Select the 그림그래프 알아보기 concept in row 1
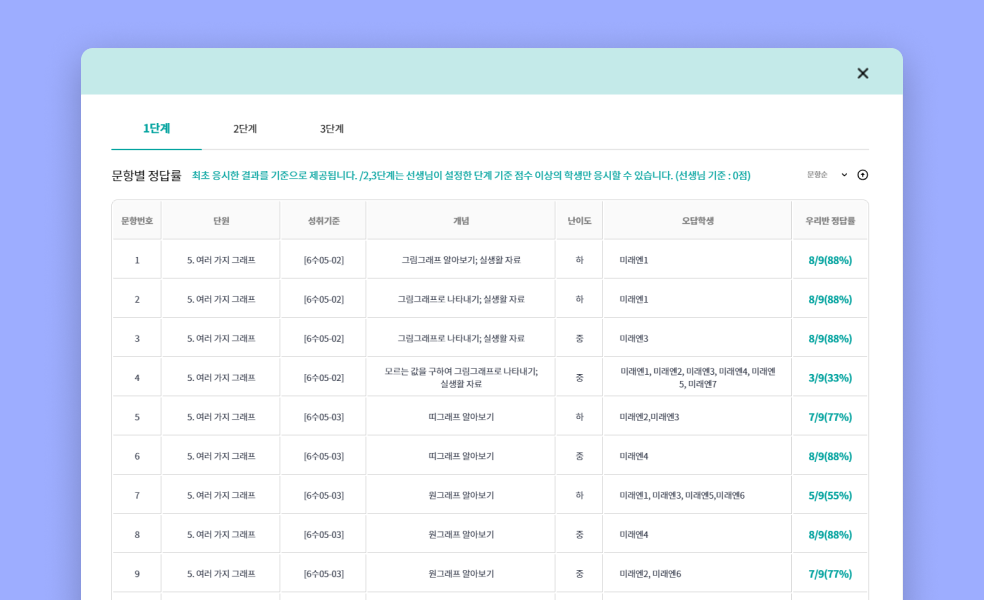Image resolution: width=984 pixels, height=600 pixels. [461, 260]
